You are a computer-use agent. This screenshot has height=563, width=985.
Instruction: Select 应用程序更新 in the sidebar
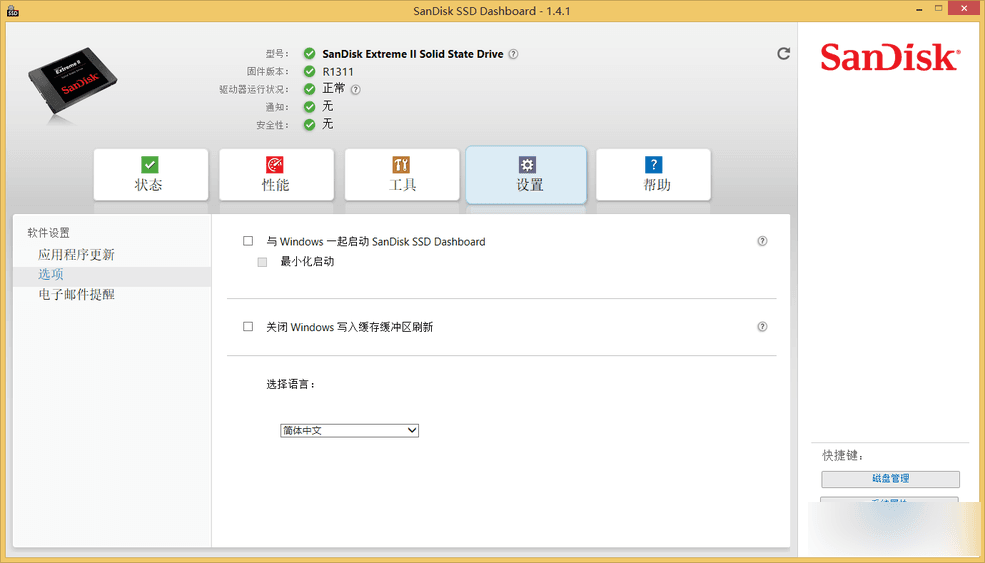click(76, 254)
